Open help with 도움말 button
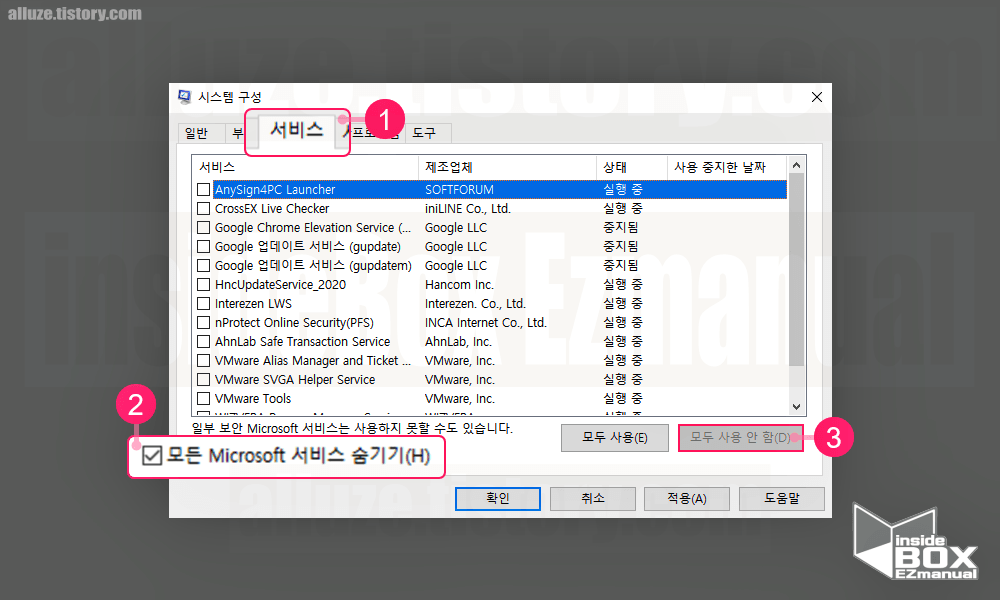The width and height of the screenshot is (1000, 600). point(782,499)
